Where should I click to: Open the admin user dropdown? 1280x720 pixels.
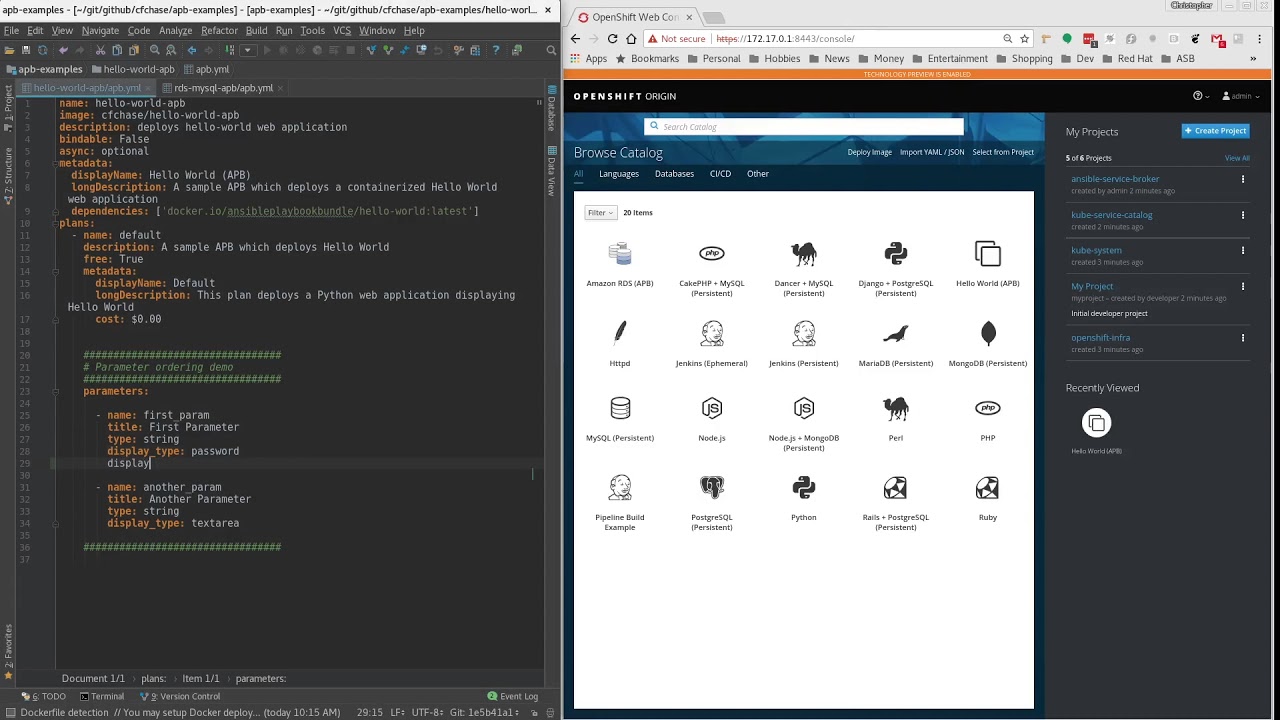tap(1241, 96)
